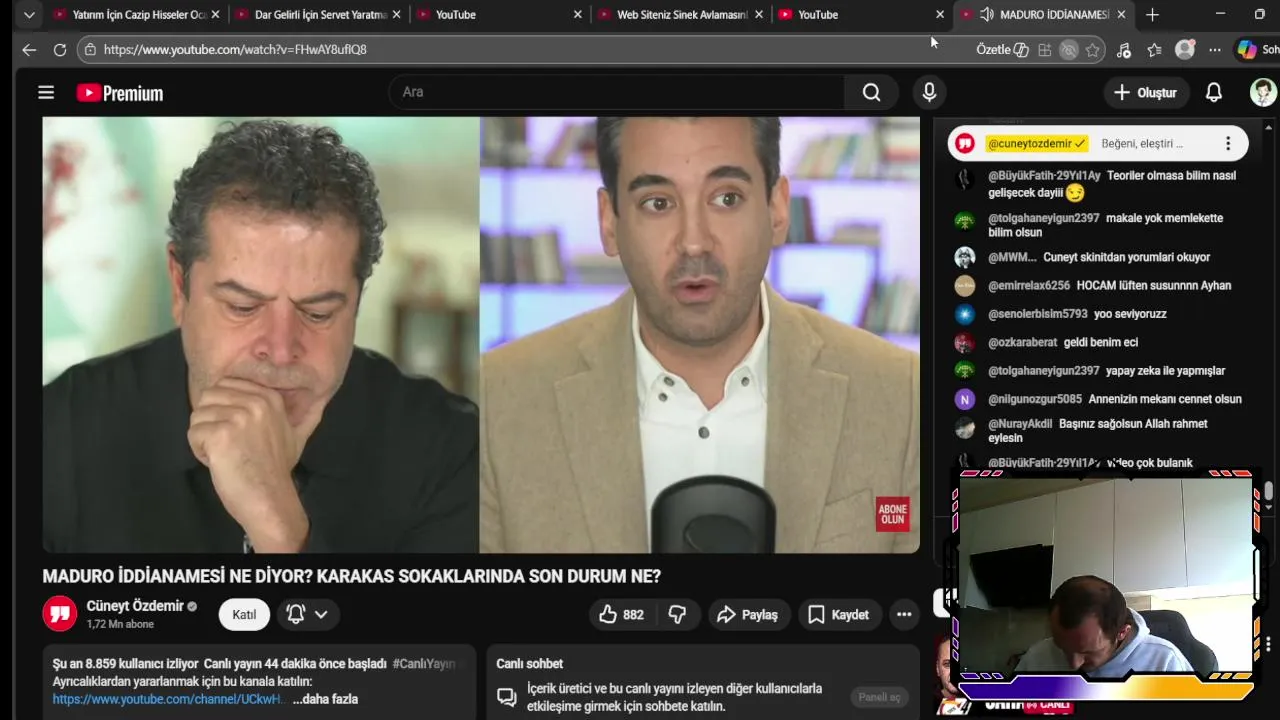The image size is (1280, 720).
Task: Open Edge settings and more ellipsis
Action: 1215,49
